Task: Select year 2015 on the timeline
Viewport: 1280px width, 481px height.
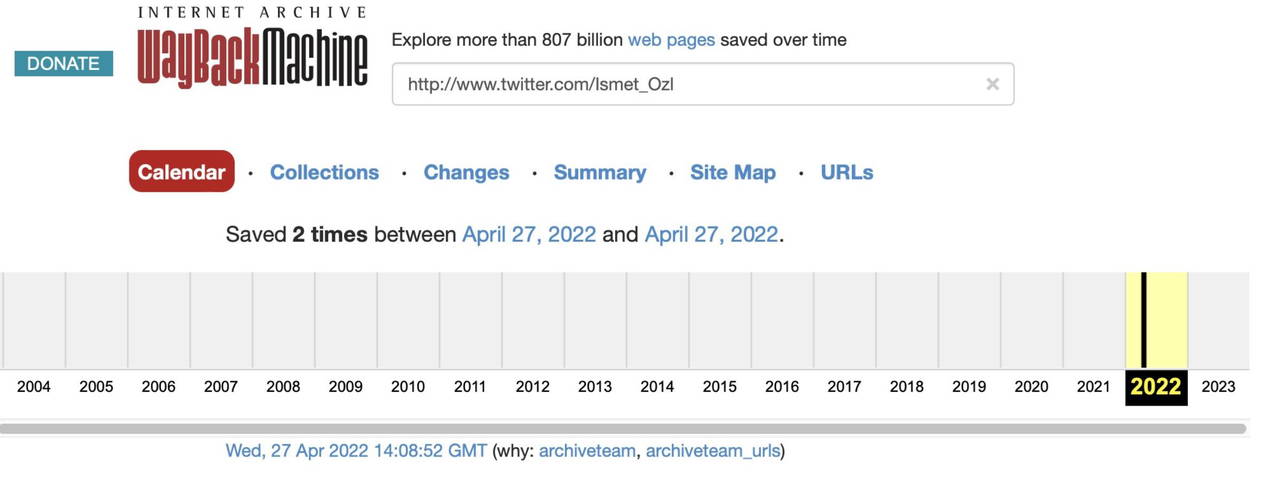Action: point(719,387)
